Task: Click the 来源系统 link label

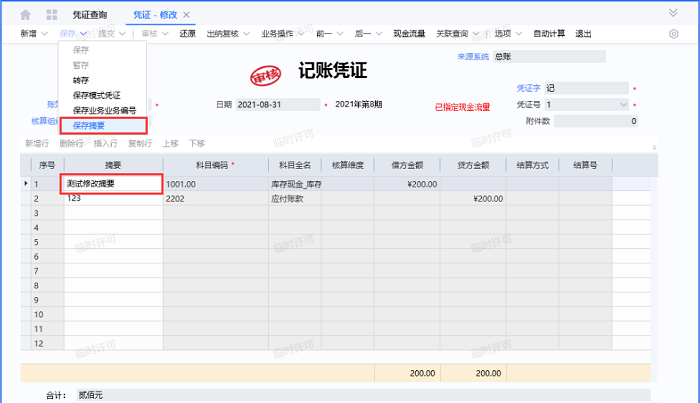Action: (x=472, y=57)
